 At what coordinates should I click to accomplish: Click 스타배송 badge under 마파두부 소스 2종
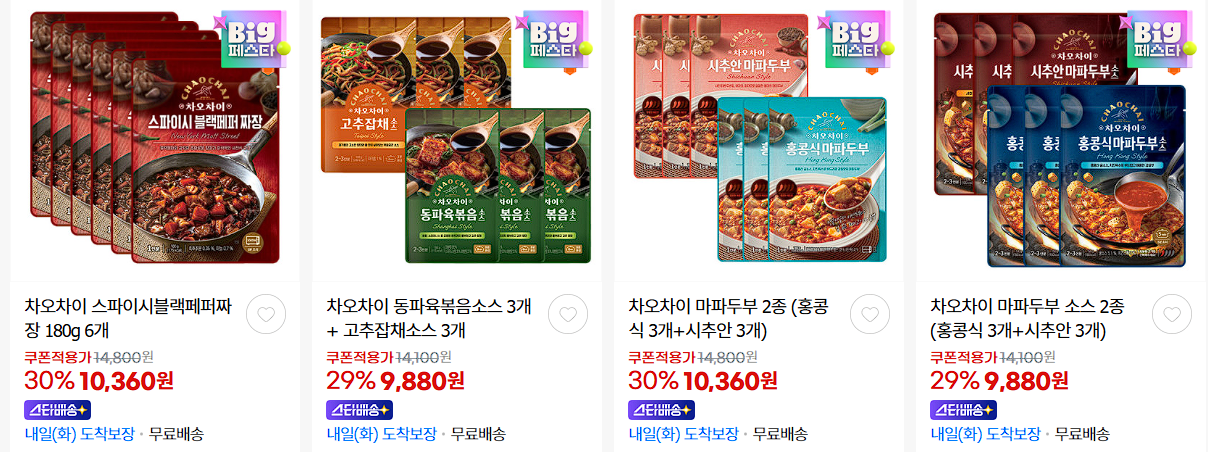(x=963, y=409)
